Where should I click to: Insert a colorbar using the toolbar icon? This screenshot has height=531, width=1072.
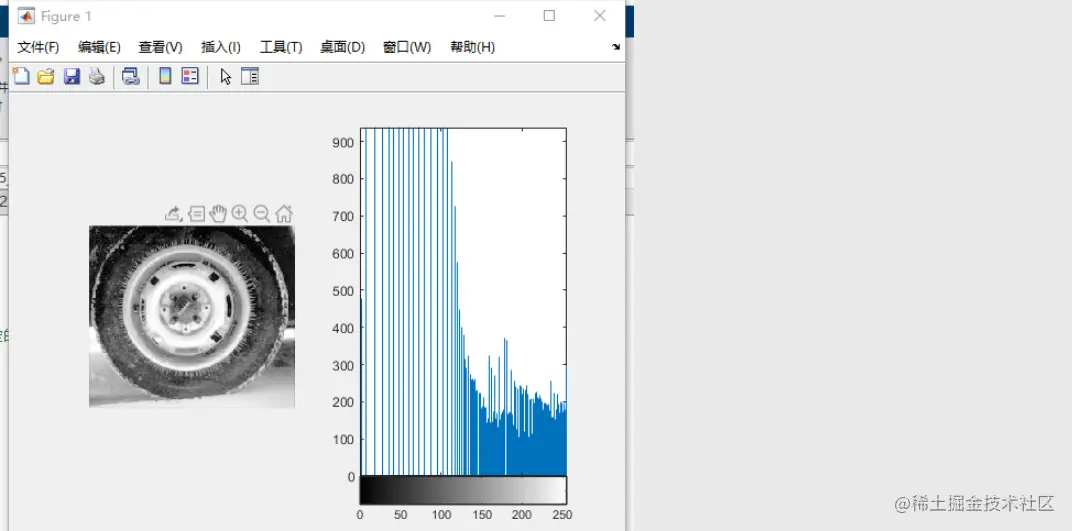point(165,76)
